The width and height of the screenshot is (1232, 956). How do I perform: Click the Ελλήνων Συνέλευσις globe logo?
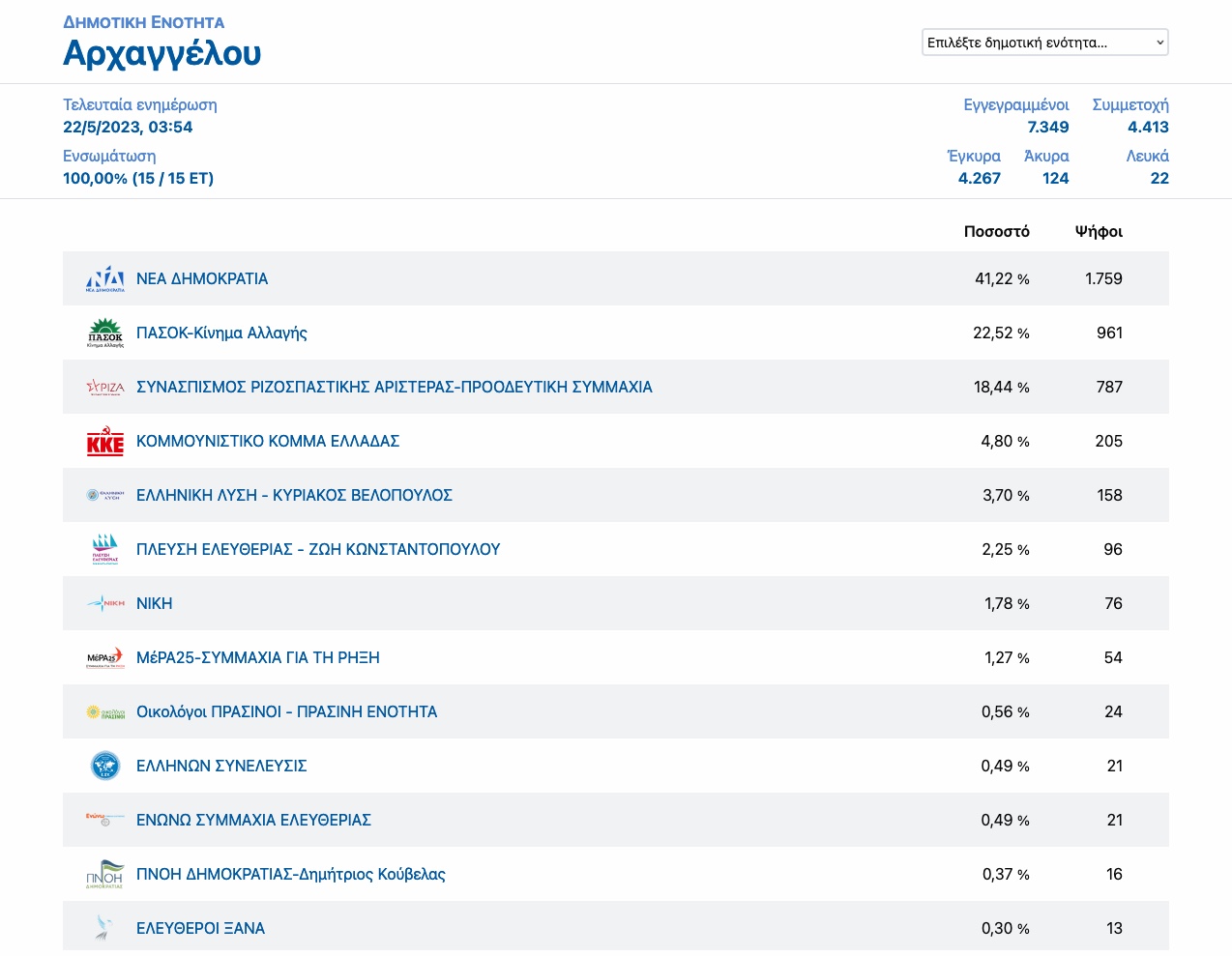(x=104, y=766)
